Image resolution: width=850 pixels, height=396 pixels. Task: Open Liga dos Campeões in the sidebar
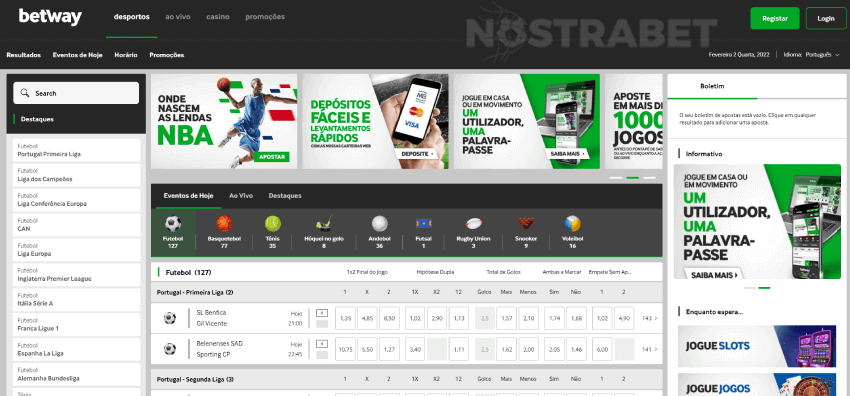(76, 175)
